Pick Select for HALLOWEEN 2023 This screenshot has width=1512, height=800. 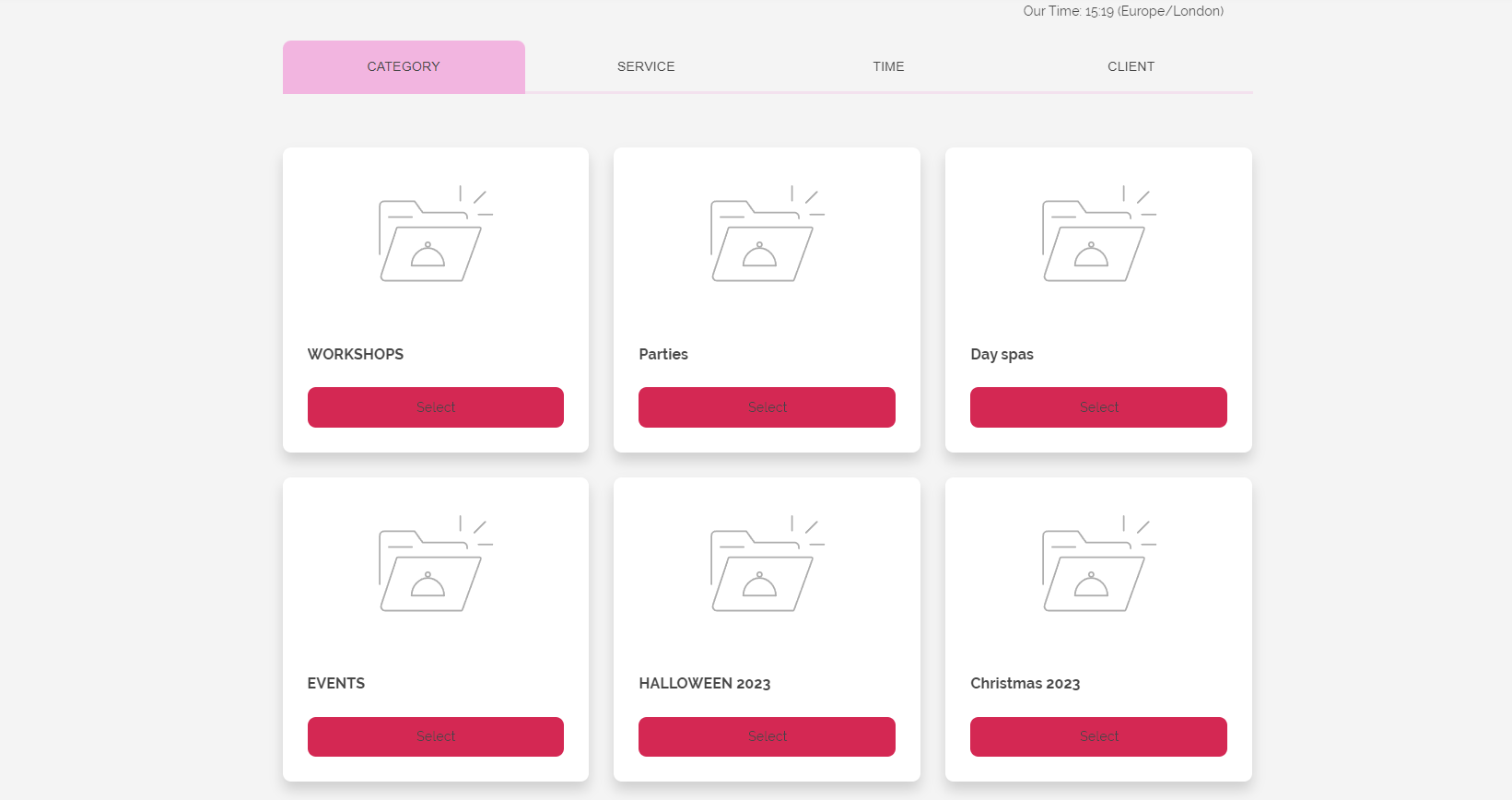point(767,736)
